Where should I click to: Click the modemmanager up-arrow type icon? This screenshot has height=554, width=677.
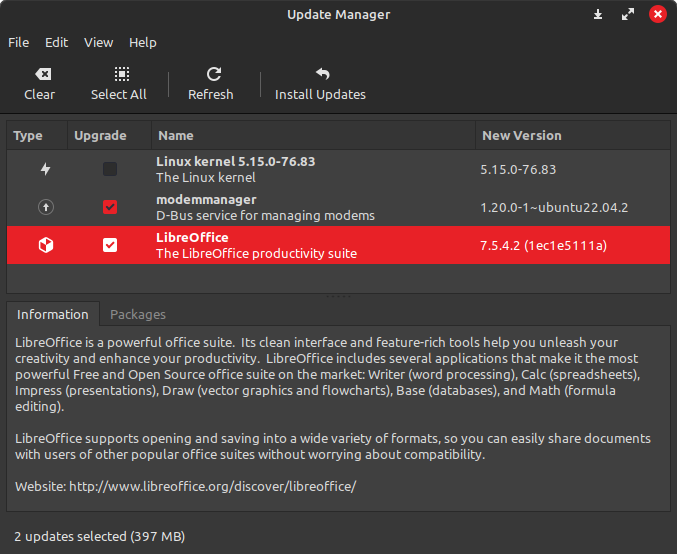tap(46, 207)
